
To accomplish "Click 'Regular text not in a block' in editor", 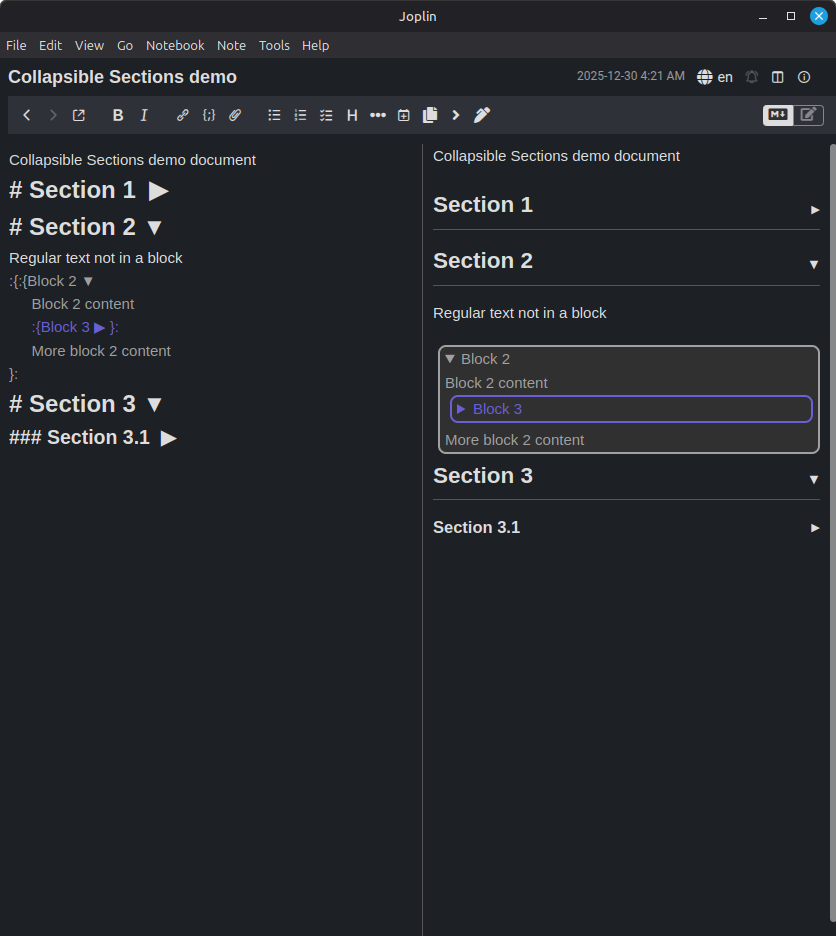I will [96, 258].
